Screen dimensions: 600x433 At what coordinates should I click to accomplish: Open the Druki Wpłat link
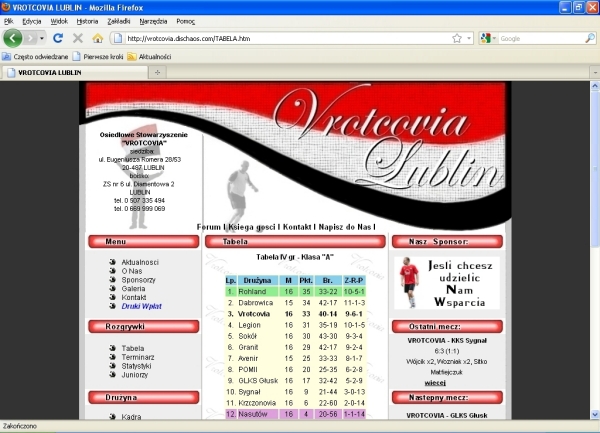click(142, 306)
